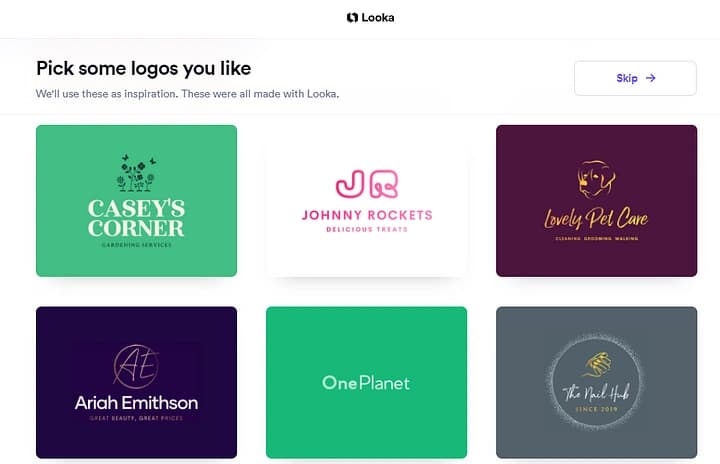Click the Delicious Treats tagline
This screenshot has width=720, height=464.
click(x=367, y=229)
